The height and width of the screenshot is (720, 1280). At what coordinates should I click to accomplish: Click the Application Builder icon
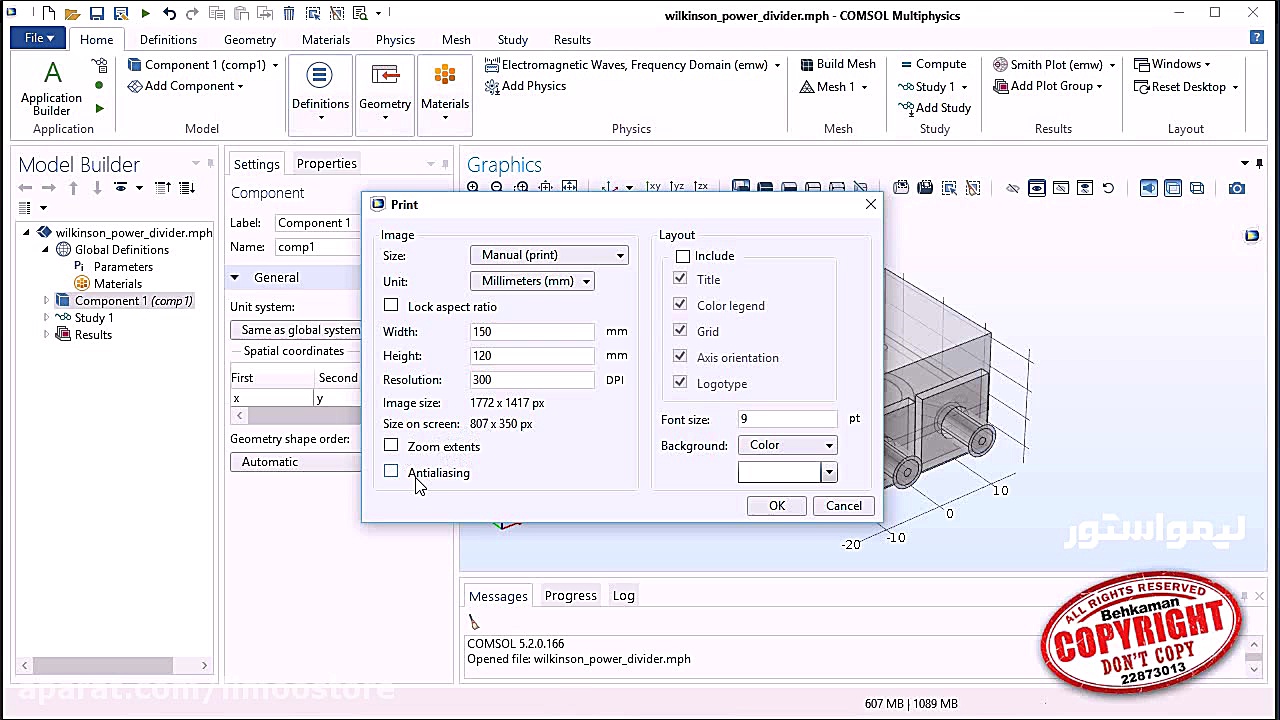pos(52,74)
